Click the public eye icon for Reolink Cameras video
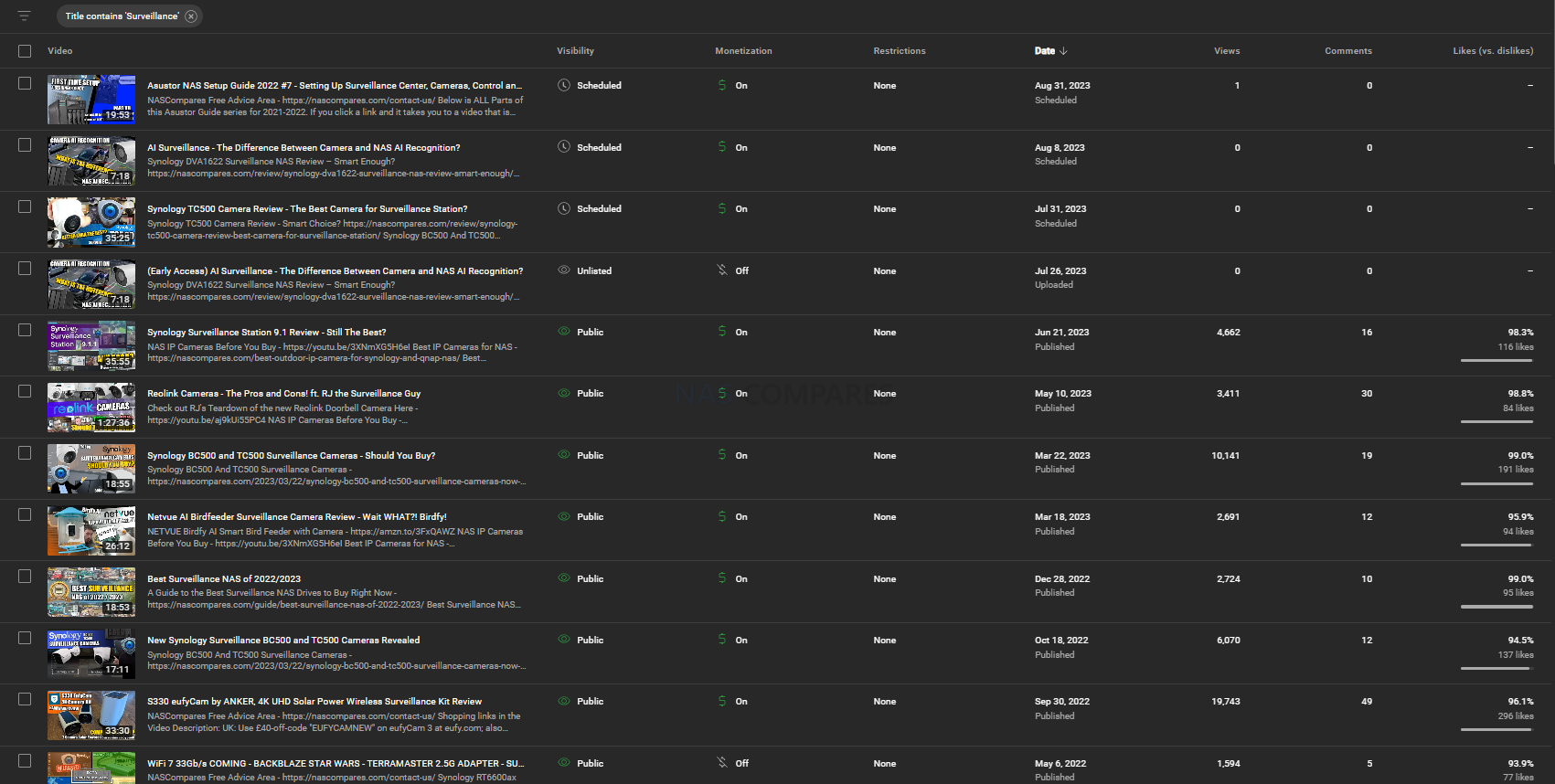Image resolution: width=1555 pixels, height=784 pixels. (564, 393)
